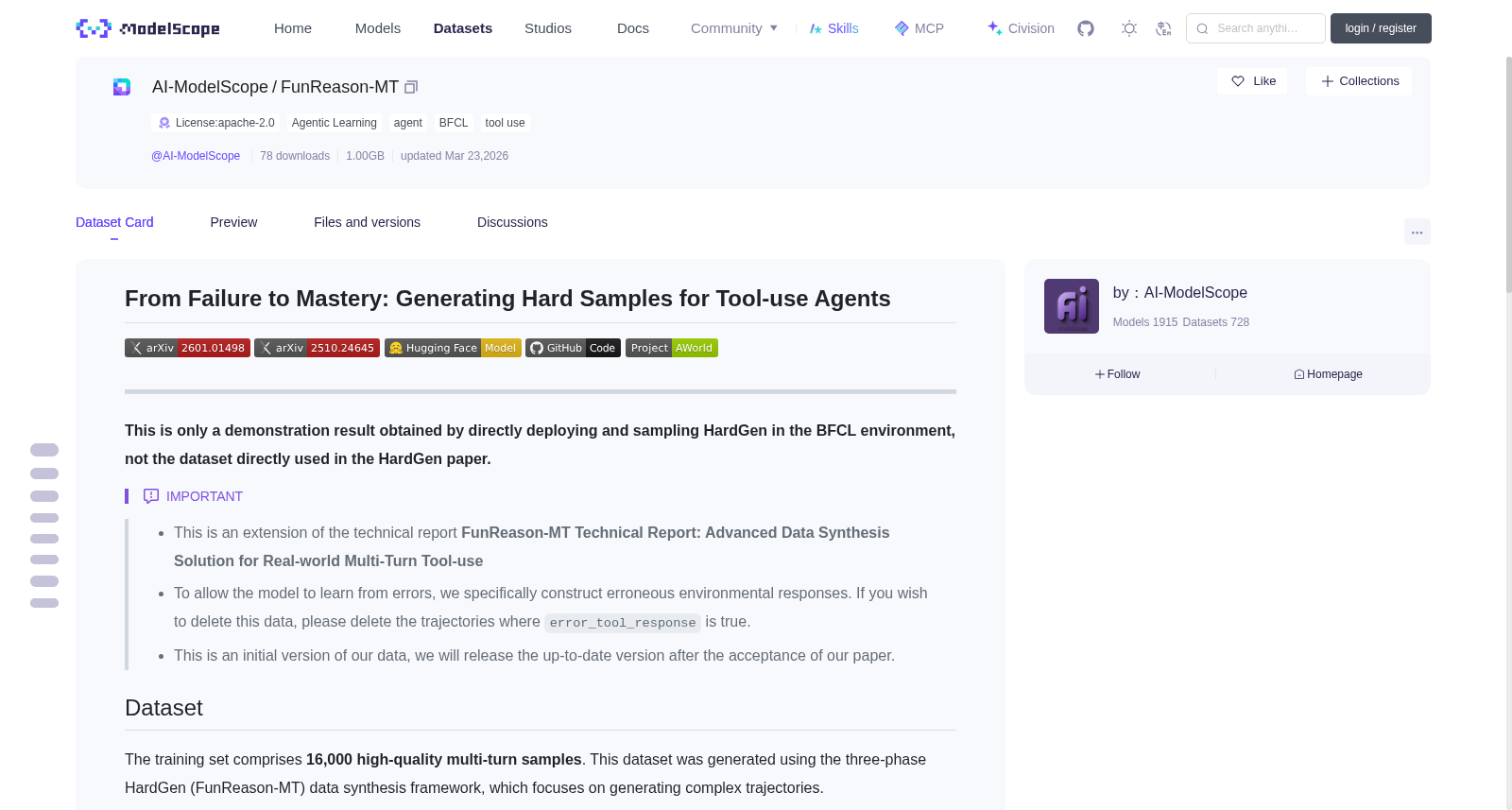The image size is (1512, 810).
Task: Focus the search input field
Action: point(1256,28)
